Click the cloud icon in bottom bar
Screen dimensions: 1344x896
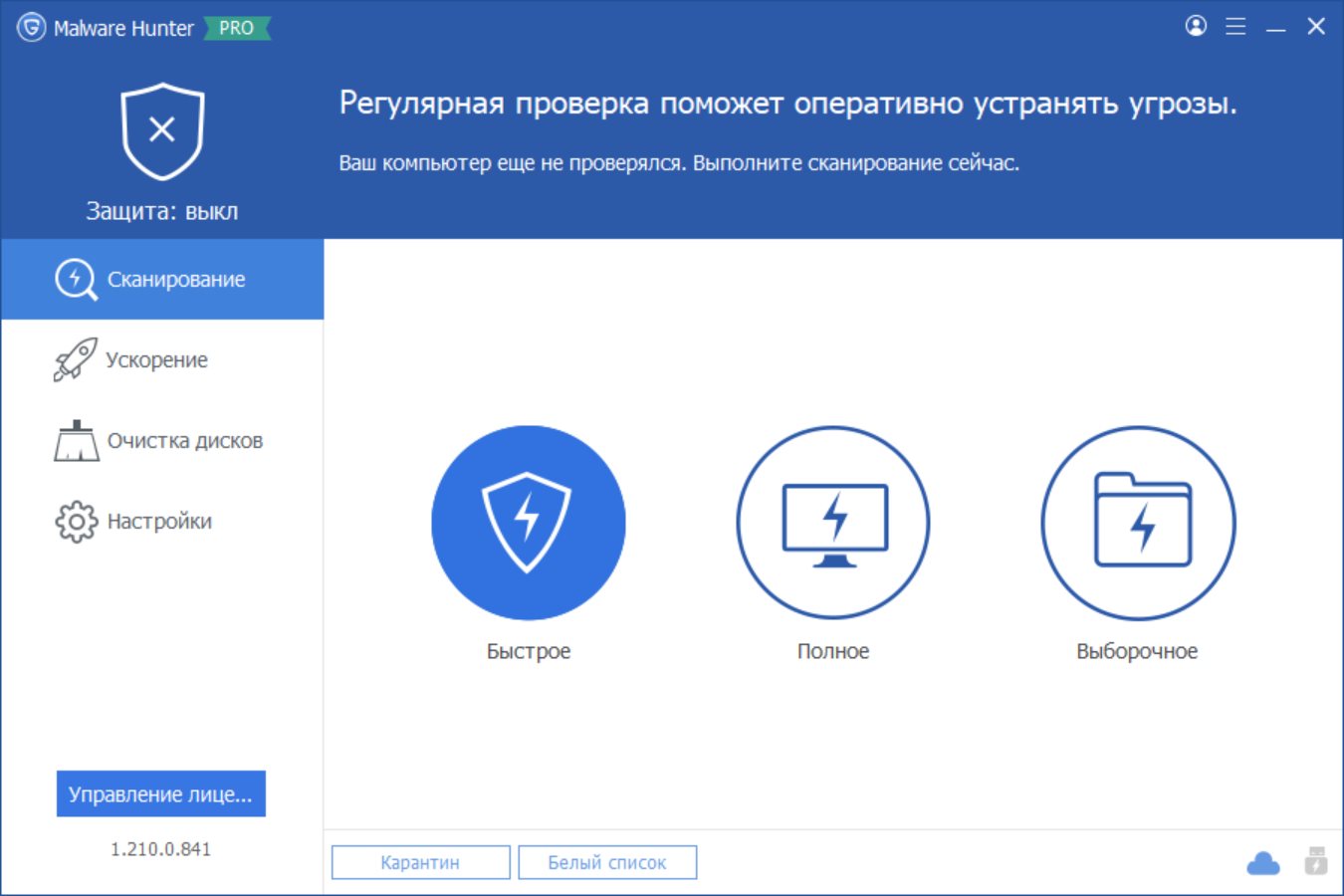[1263, 862]
